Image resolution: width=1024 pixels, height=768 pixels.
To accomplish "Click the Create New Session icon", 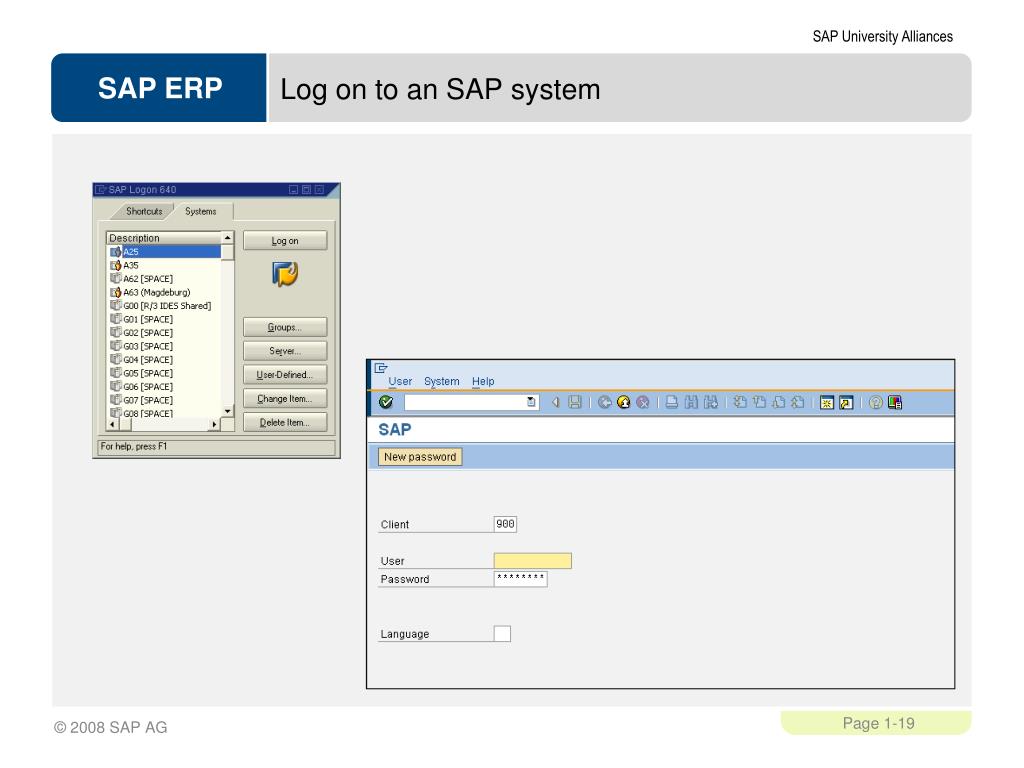I will 827,403.
